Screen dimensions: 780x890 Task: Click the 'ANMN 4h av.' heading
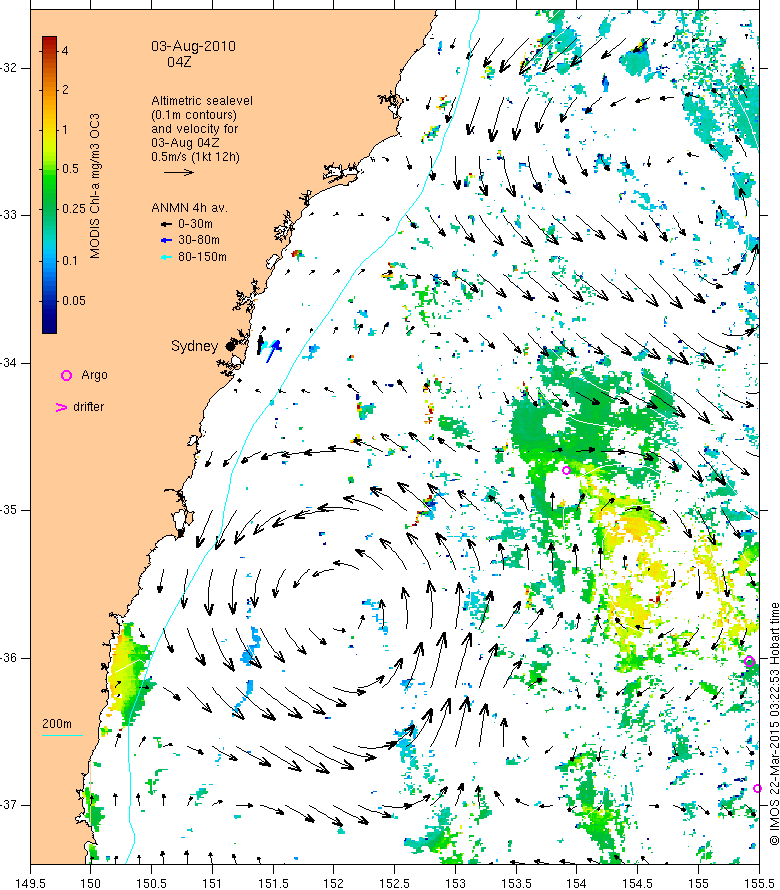(190, 208)
